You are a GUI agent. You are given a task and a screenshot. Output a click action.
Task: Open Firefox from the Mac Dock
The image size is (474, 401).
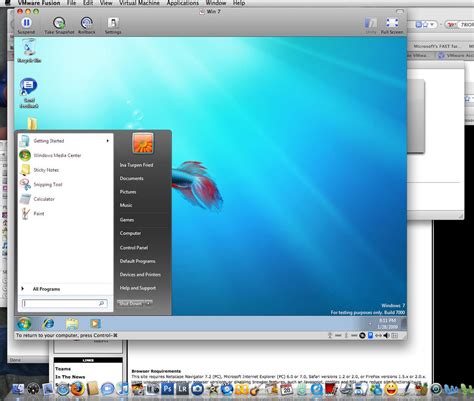point(77,389)
